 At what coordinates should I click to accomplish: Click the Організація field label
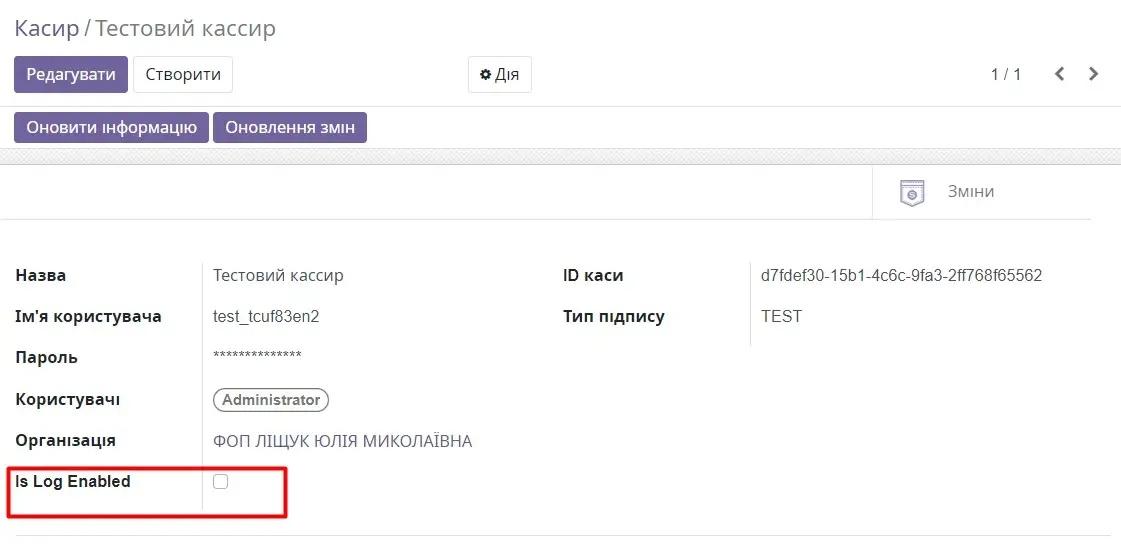(x=66, y=441)
